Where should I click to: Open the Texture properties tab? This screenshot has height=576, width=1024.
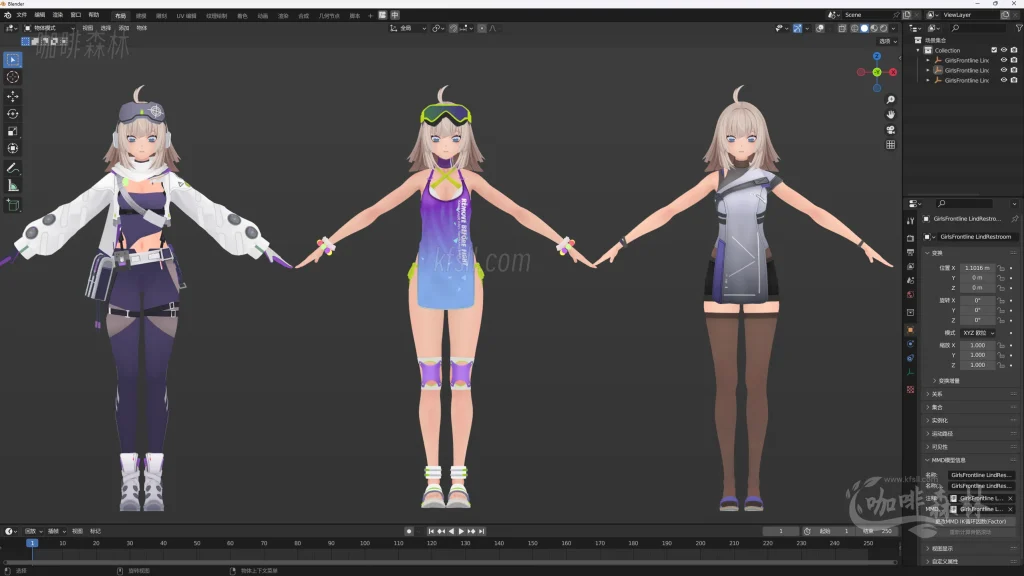[x=910, y=389]
